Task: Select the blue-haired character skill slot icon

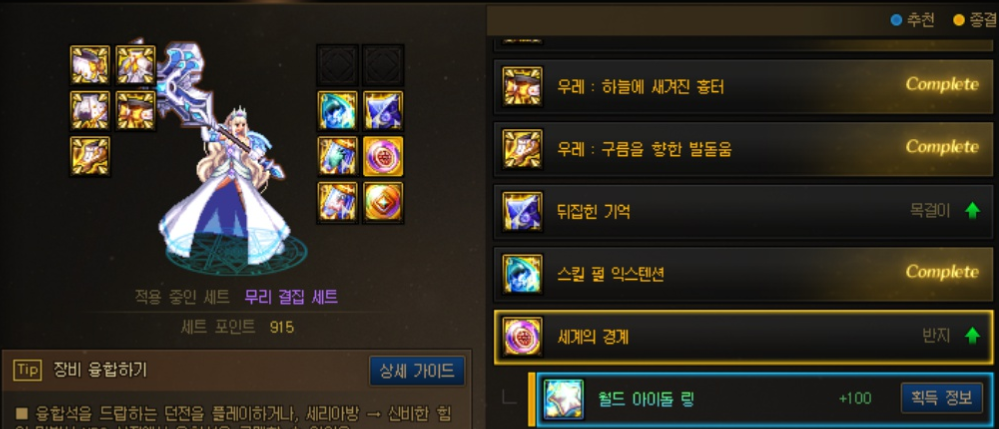Action: (337, 110)
